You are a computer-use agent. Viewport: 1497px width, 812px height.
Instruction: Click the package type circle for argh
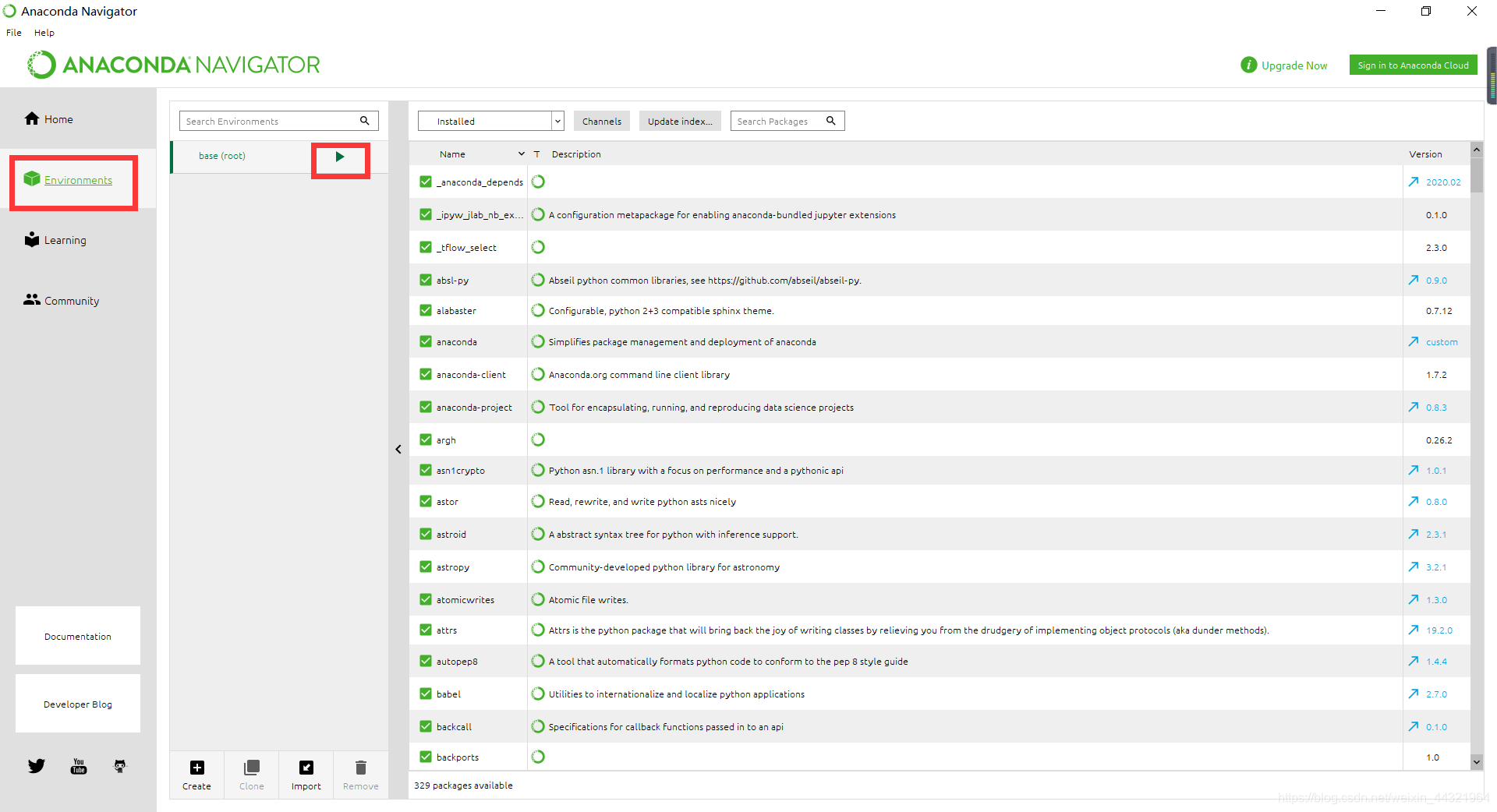point(538,440)
